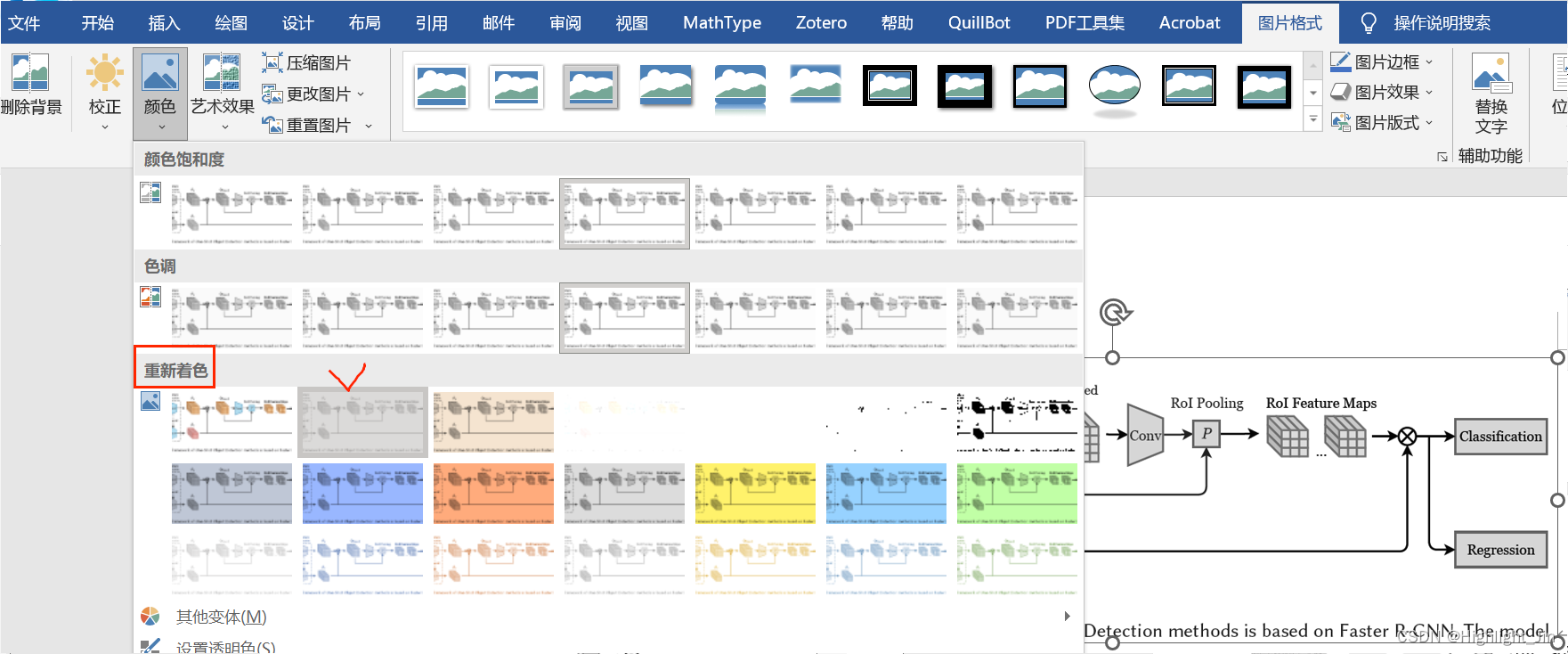Apply the sepia recolor thumbnail
This screenshot has height=654, width=1568.
(x=493, y=422)
